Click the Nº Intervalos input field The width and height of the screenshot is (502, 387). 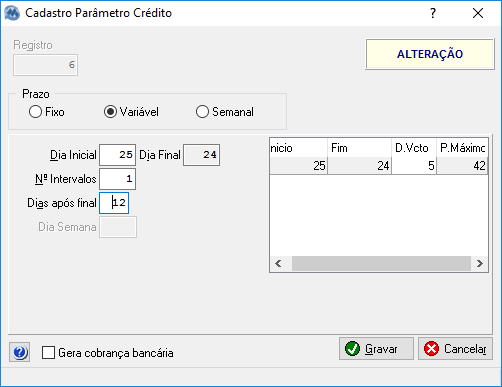point(117,179)
